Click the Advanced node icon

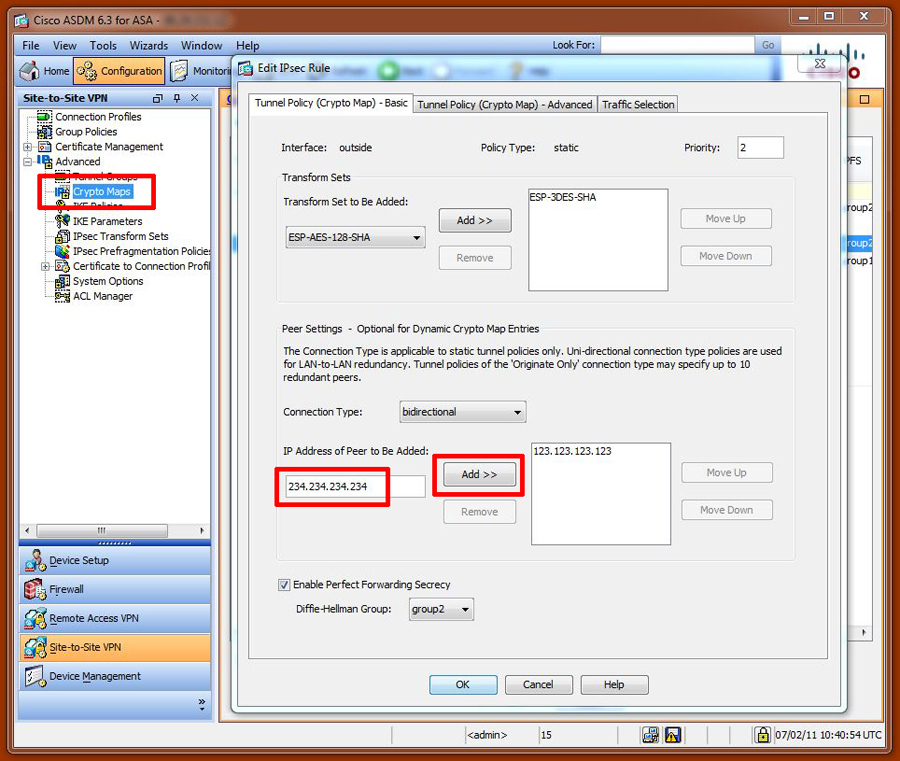pyautogui.click(x=44, y=161)
